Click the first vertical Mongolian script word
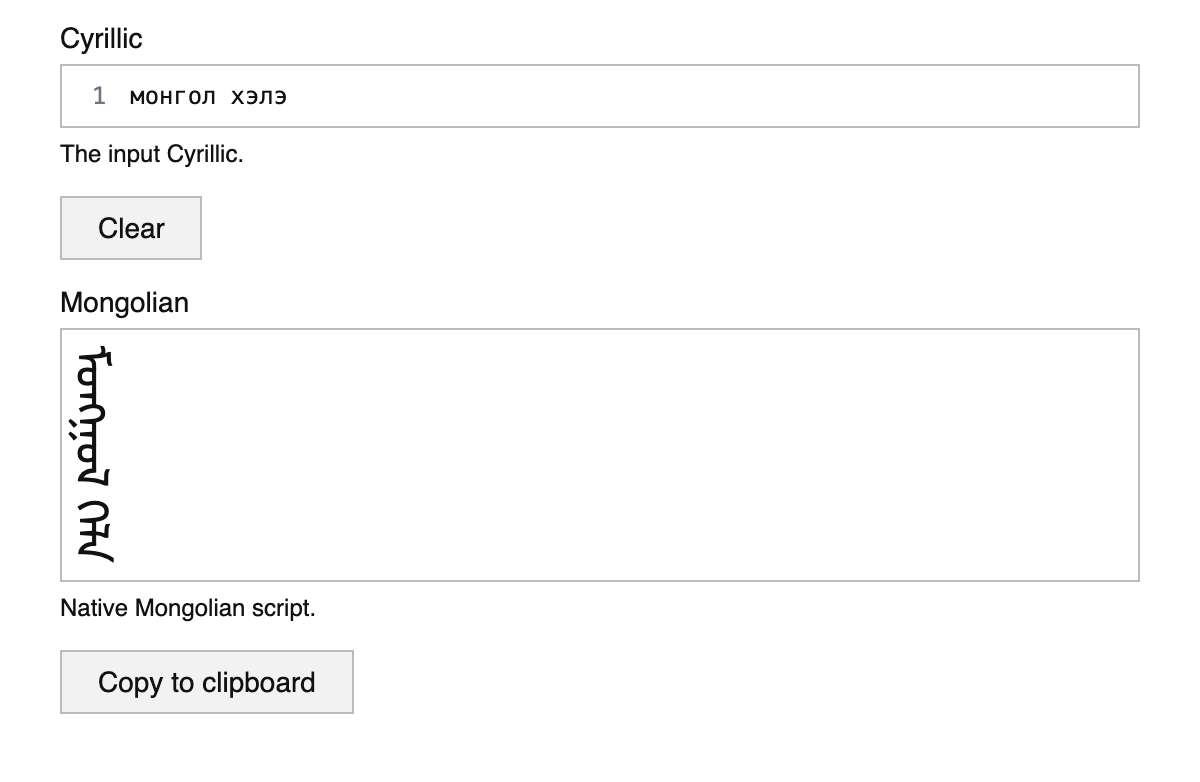The image size is (1200, 782). pos(97,414)
